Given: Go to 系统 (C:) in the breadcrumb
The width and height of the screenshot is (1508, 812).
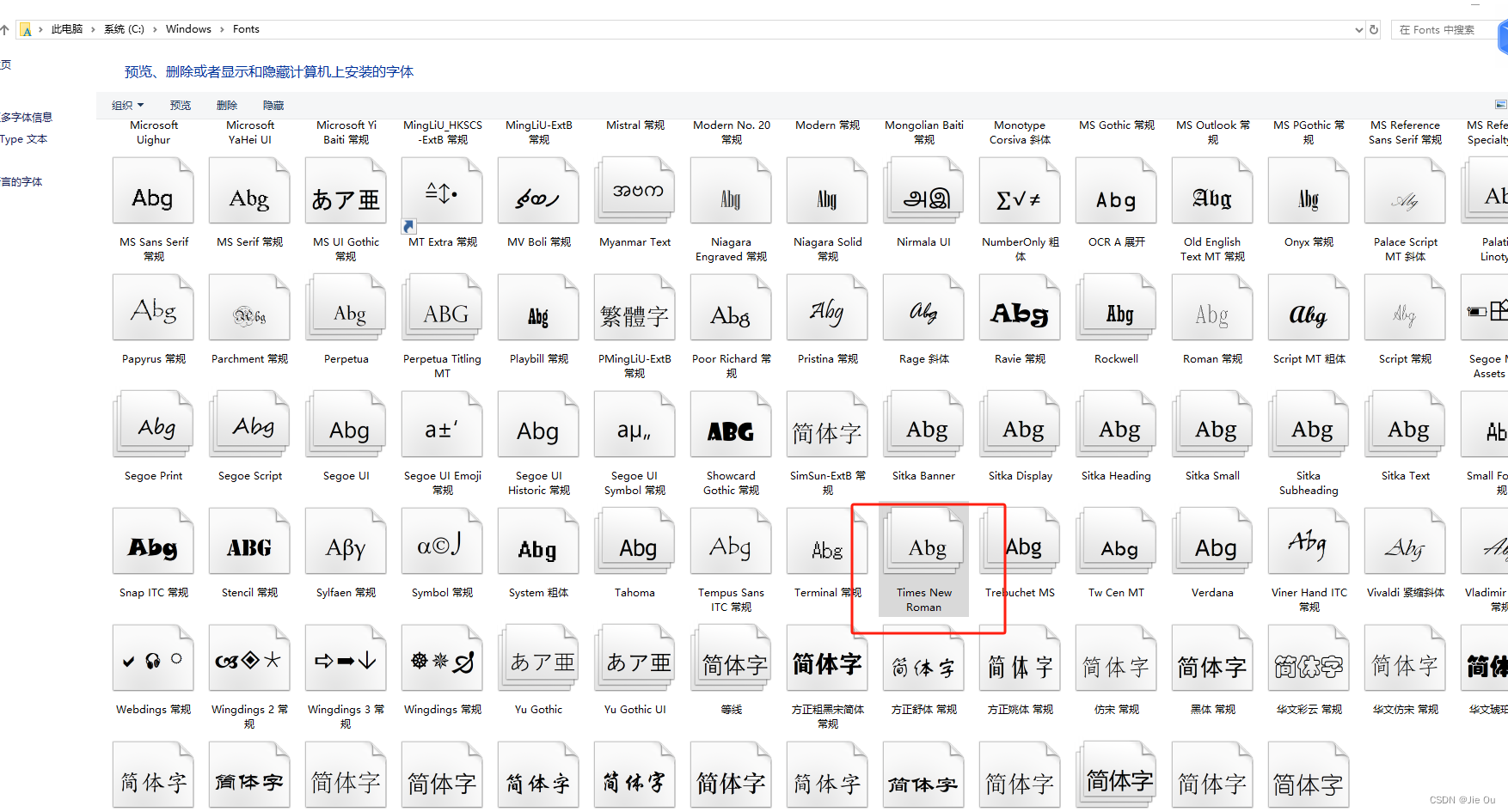Looking at the screenshot, I should [x=125, y=29].
